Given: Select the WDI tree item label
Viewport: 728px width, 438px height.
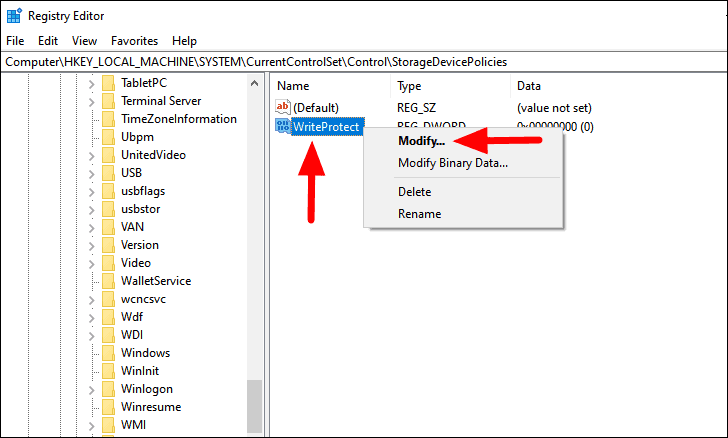Looking at the screenshot, I should [132, 335].
